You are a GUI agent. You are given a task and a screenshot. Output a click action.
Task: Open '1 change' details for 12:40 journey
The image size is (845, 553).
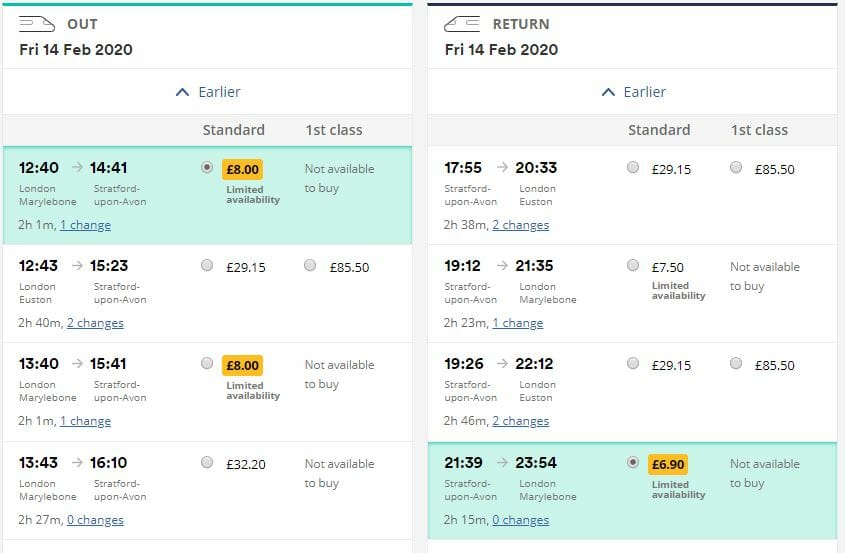85,225
